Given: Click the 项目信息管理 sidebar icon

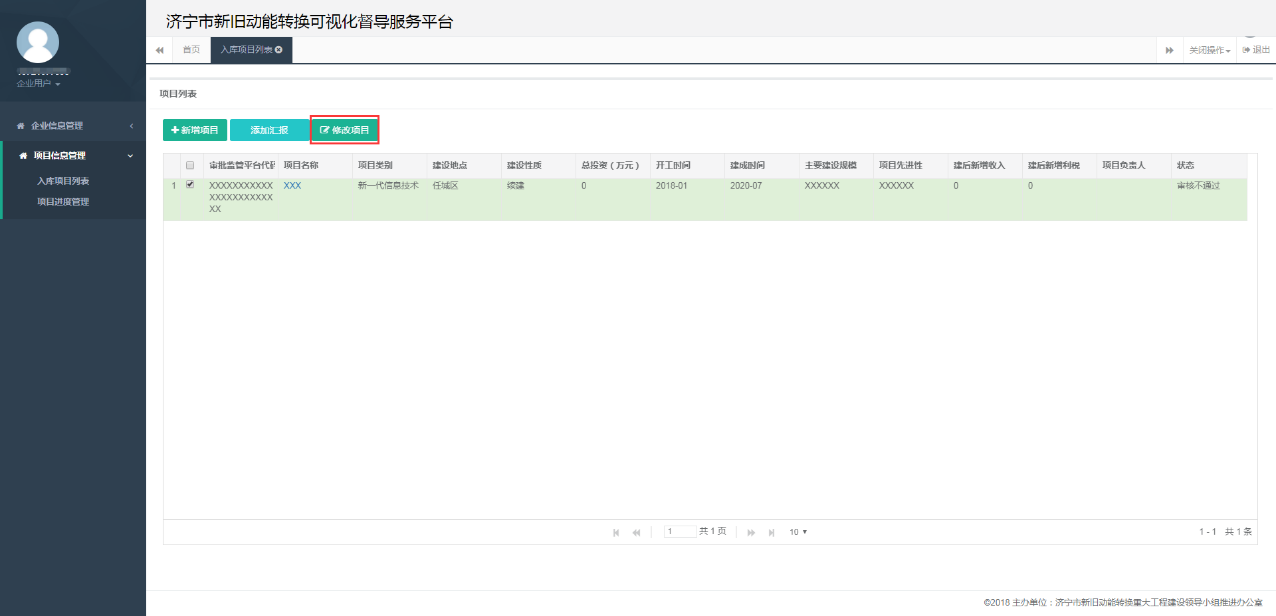Looking at the screenshot, I should click(19, 155).
